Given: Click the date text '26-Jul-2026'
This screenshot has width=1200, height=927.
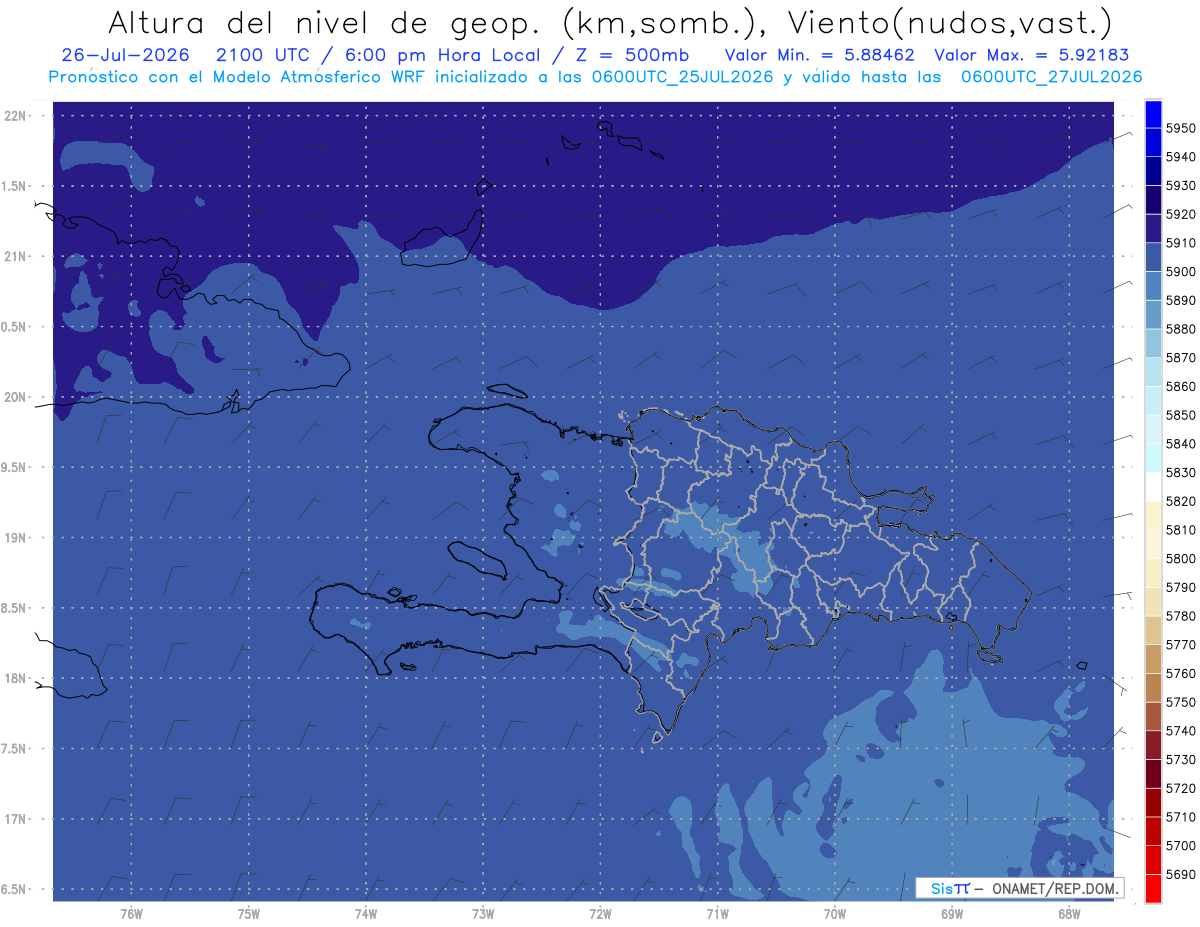Looking at the screenshot, I should point(125,55).
